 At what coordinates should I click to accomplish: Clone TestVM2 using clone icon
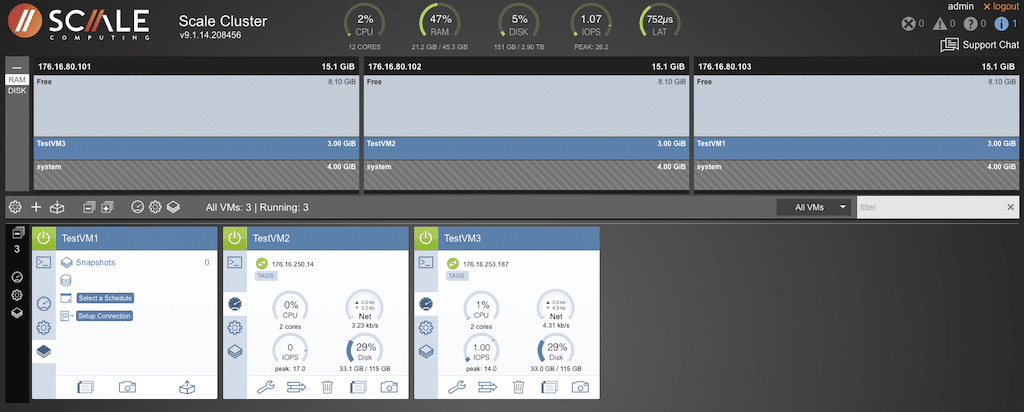(358, 387)
